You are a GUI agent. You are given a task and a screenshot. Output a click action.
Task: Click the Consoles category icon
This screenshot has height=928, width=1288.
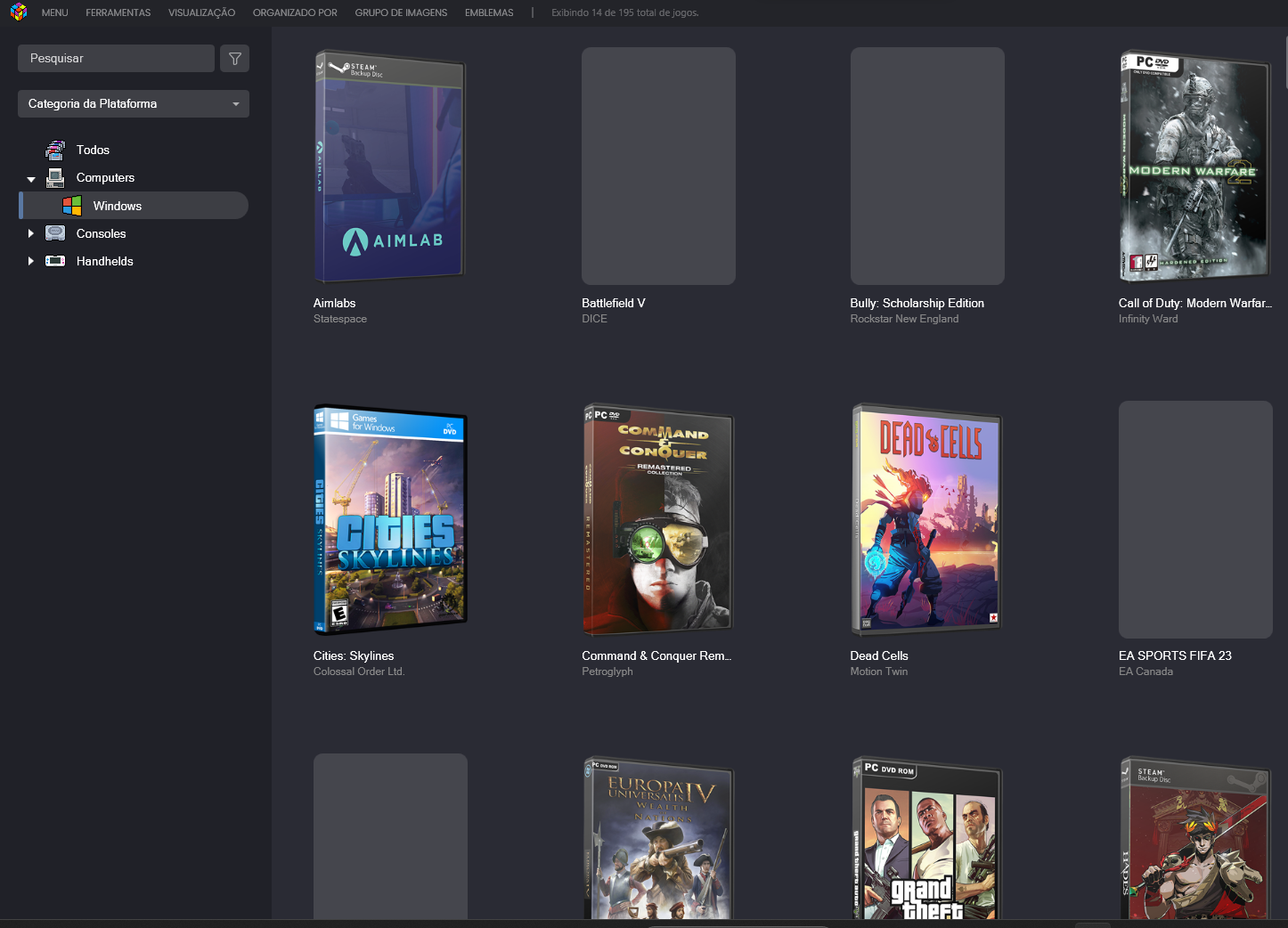55,233
